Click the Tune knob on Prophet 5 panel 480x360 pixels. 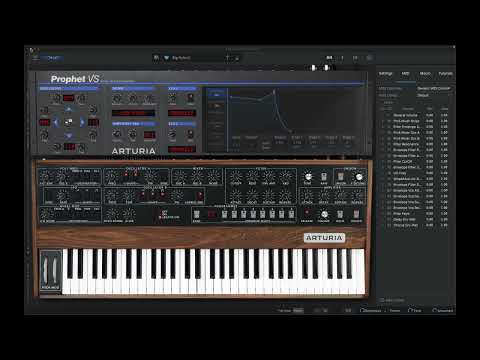tap(308, 176)
